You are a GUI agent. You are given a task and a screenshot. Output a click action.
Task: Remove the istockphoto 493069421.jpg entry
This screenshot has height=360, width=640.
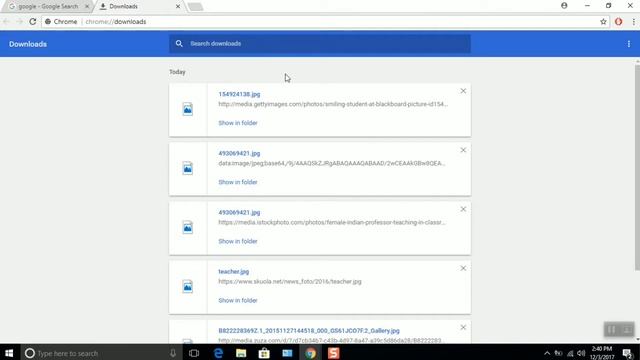click(463, 209)
